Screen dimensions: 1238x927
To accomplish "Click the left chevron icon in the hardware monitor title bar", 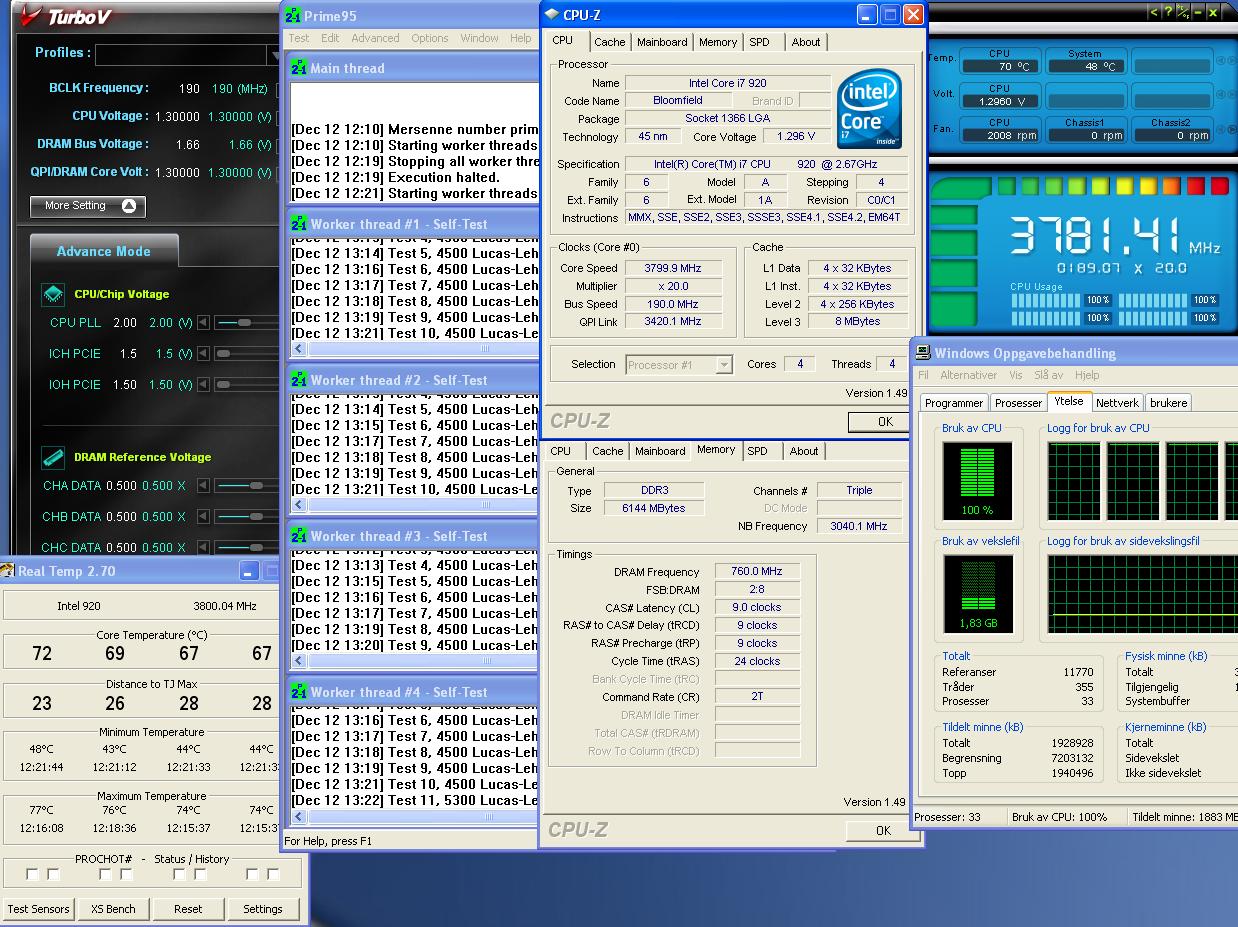I will 1153,12.
